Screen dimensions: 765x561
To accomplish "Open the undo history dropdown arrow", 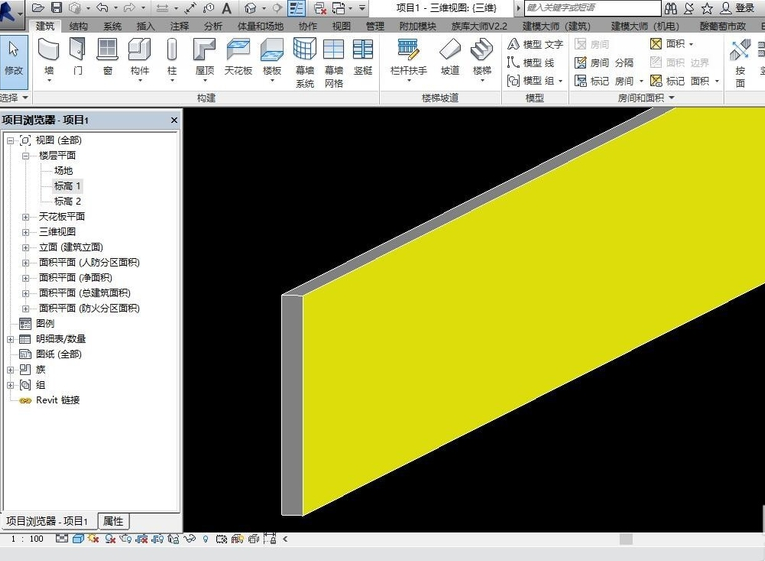I will pos(116,8).
